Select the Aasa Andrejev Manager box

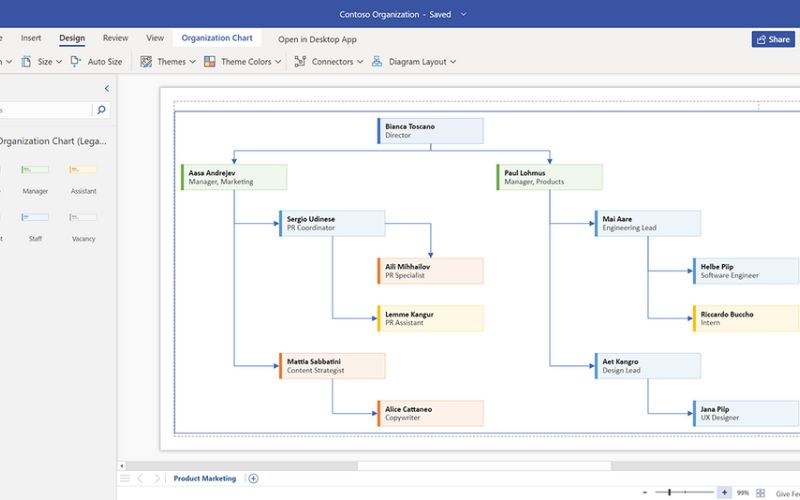[x=234, y=177]
